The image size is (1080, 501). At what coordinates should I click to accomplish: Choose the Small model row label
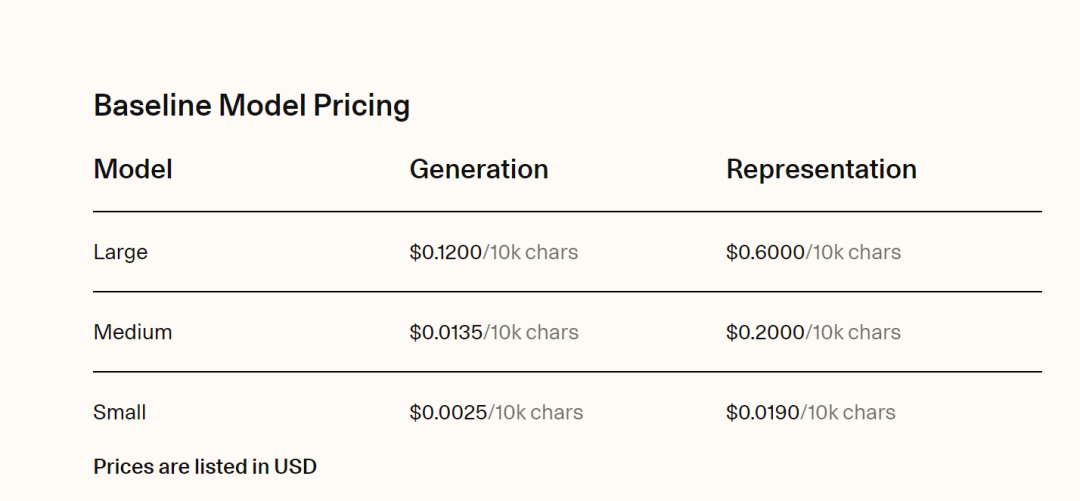[120, 412]
